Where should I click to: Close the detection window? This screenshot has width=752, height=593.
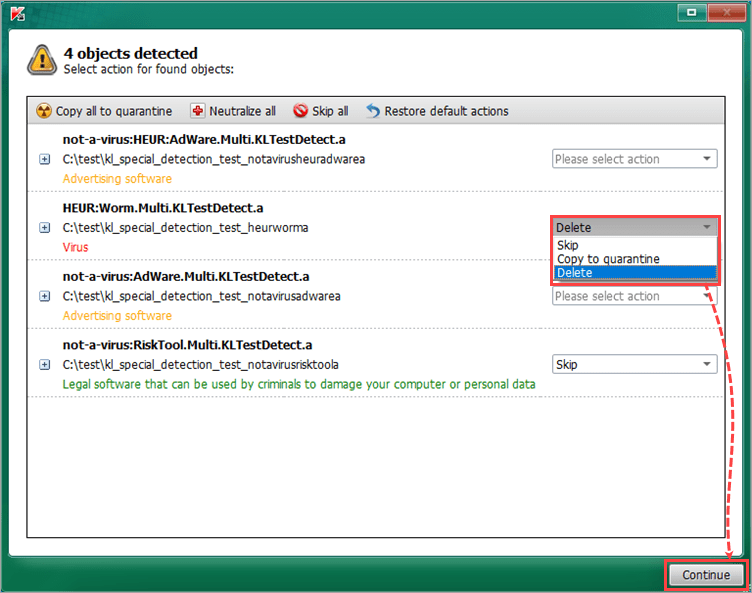point(725,13)
